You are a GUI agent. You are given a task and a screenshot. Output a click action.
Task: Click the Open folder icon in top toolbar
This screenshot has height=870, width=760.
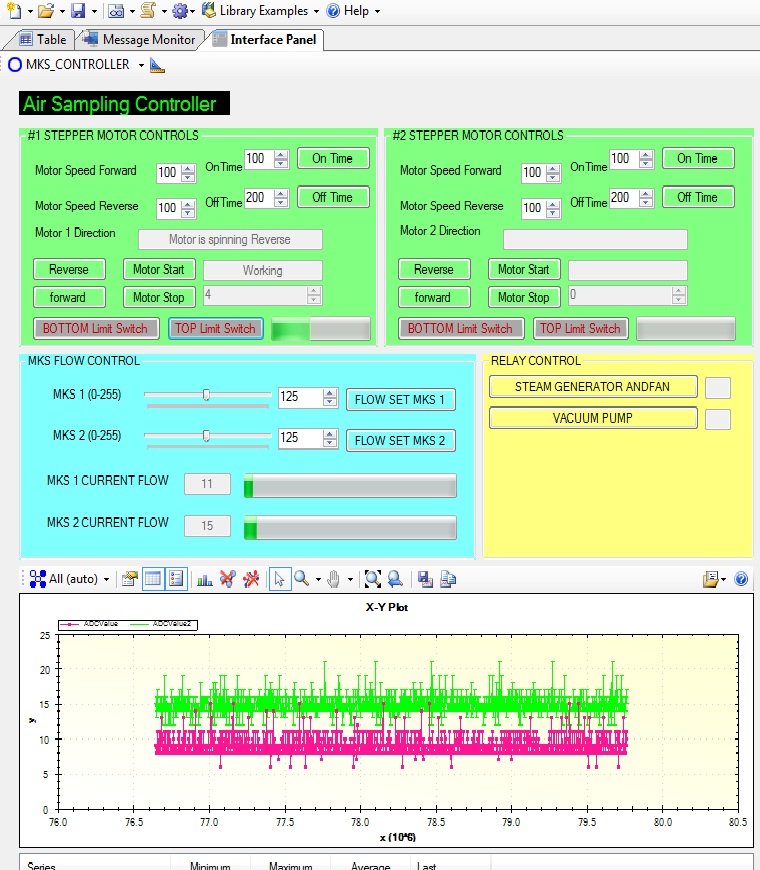point(45,11)
